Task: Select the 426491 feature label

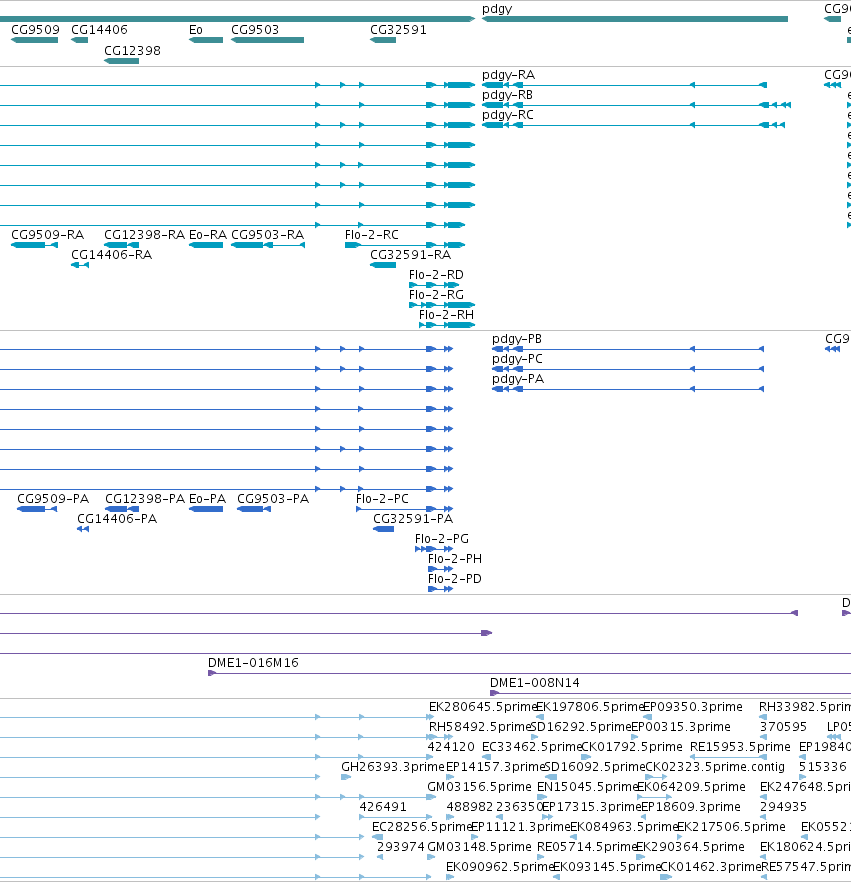Action: click(x=383, y=807)
